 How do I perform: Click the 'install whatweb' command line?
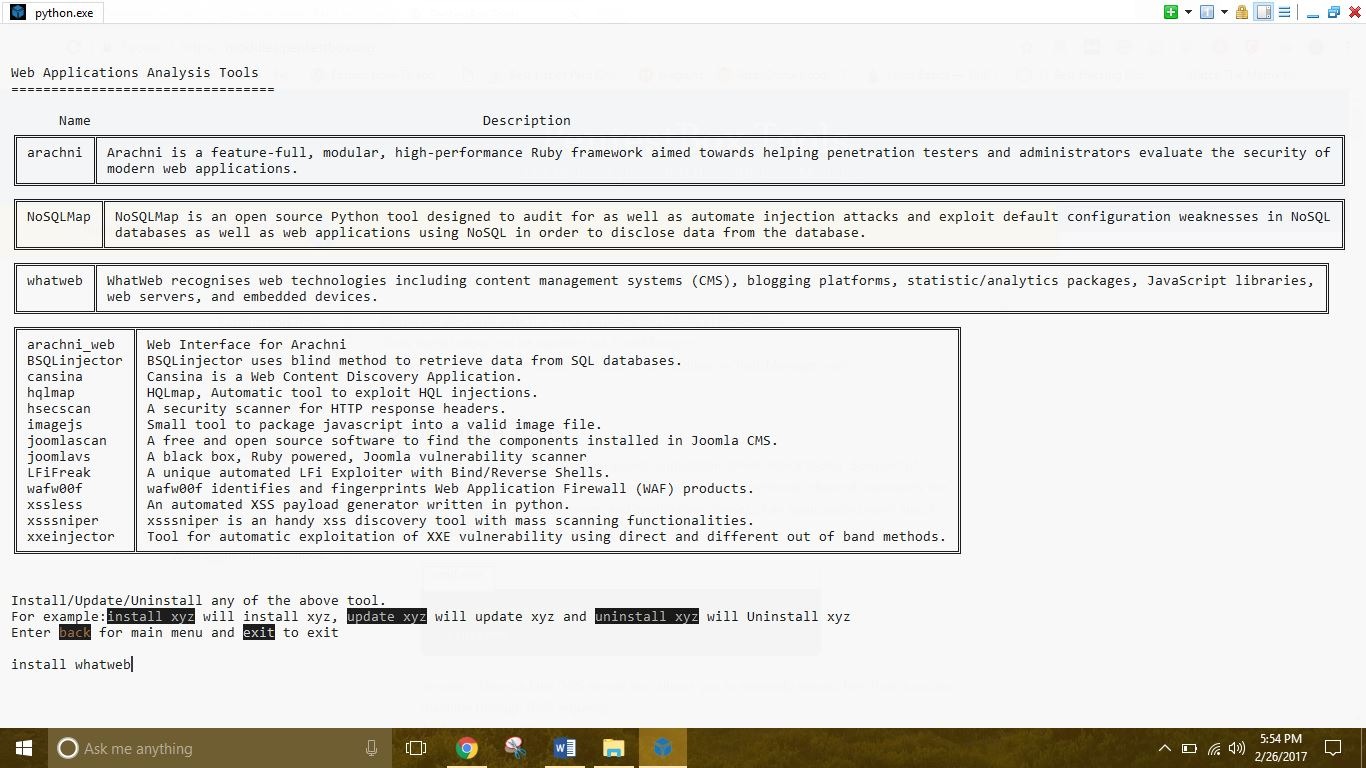click(x=71, y=664)
